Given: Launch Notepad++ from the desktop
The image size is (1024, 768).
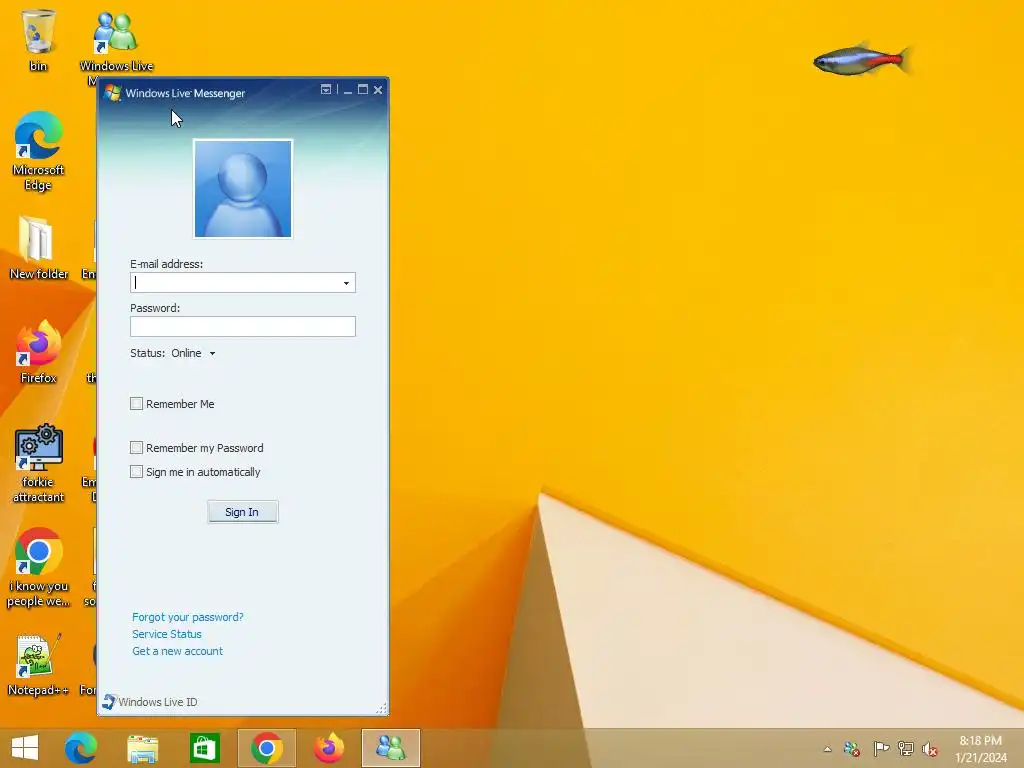Looking at the screenshot, I should point(39,664).
